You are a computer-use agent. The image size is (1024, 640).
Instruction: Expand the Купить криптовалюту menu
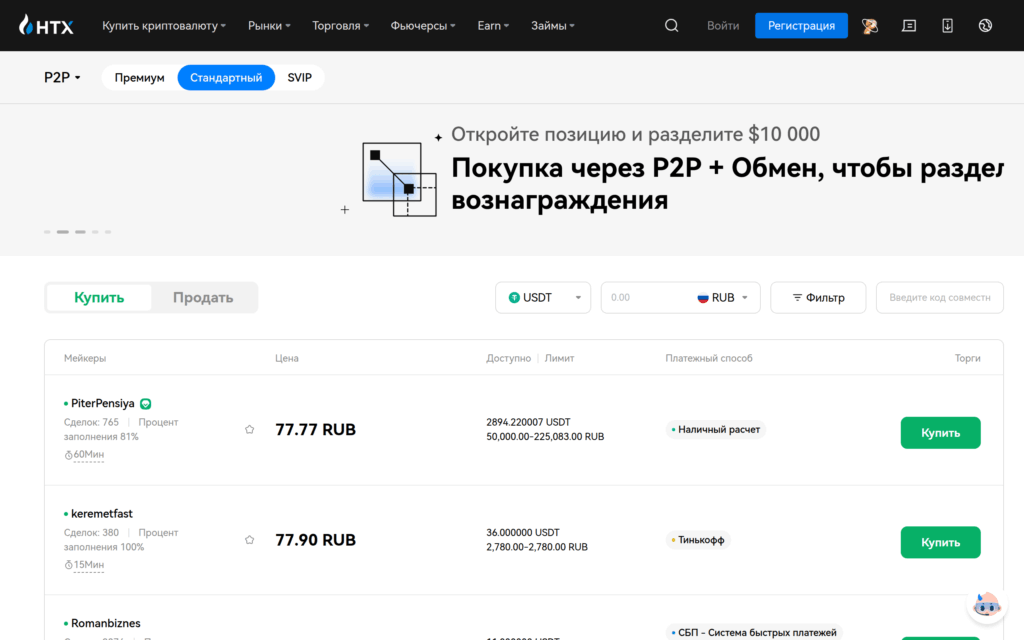(164, 25)
